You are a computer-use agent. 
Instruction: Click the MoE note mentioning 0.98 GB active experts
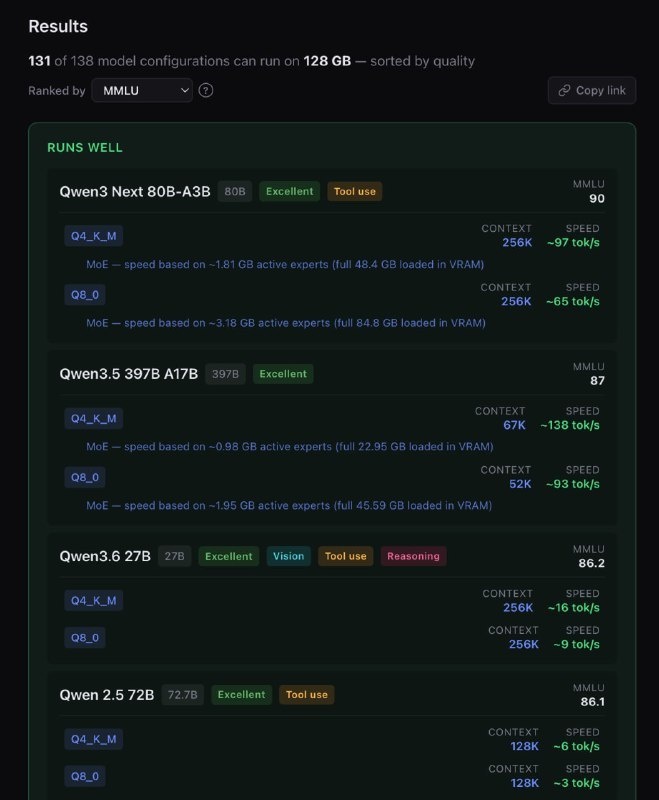pos(290,446)
